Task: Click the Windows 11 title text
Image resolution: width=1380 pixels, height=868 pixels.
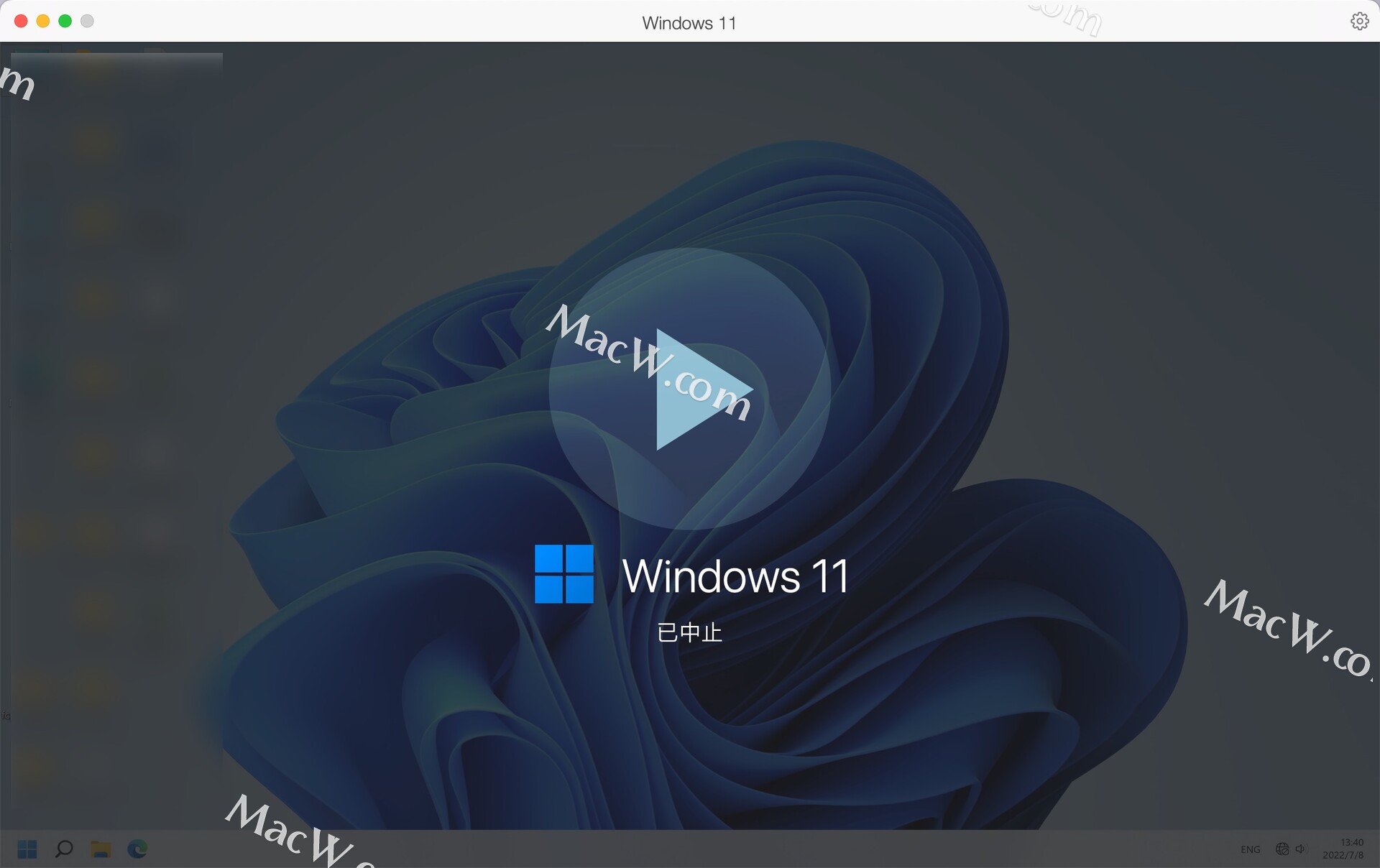Action: 689,23
